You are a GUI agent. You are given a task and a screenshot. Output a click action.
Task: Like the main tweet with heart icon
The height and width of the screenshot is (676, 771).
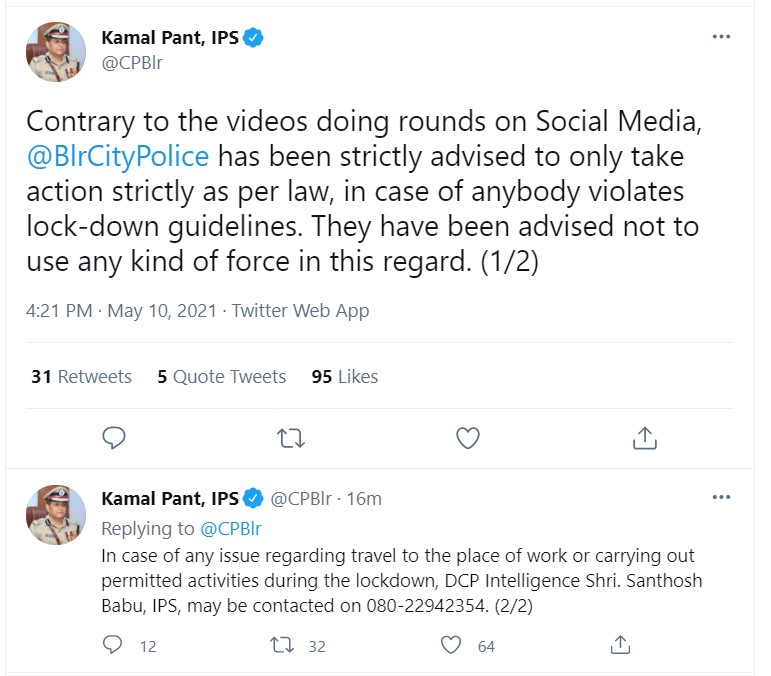pyautogui.click(x=468, y=438)
